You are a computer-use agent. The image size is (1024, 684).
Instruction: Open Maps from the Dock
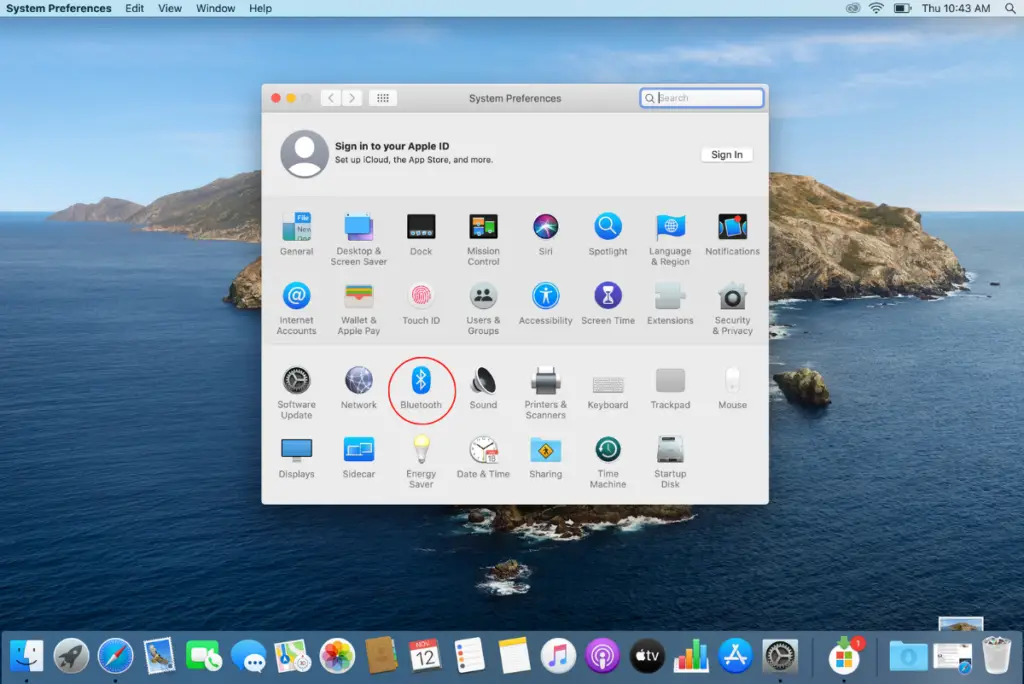[293, 655]
